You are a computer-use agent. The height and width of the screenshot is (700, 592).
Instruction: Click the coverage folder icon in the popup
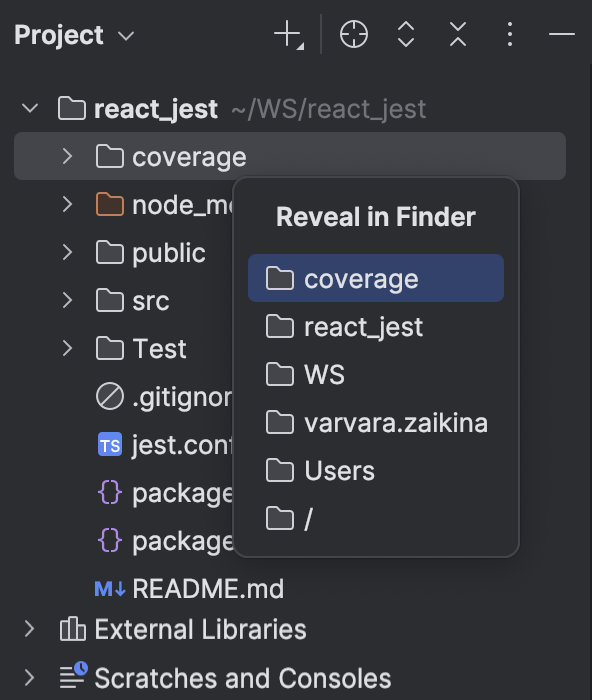coord(280,278)
